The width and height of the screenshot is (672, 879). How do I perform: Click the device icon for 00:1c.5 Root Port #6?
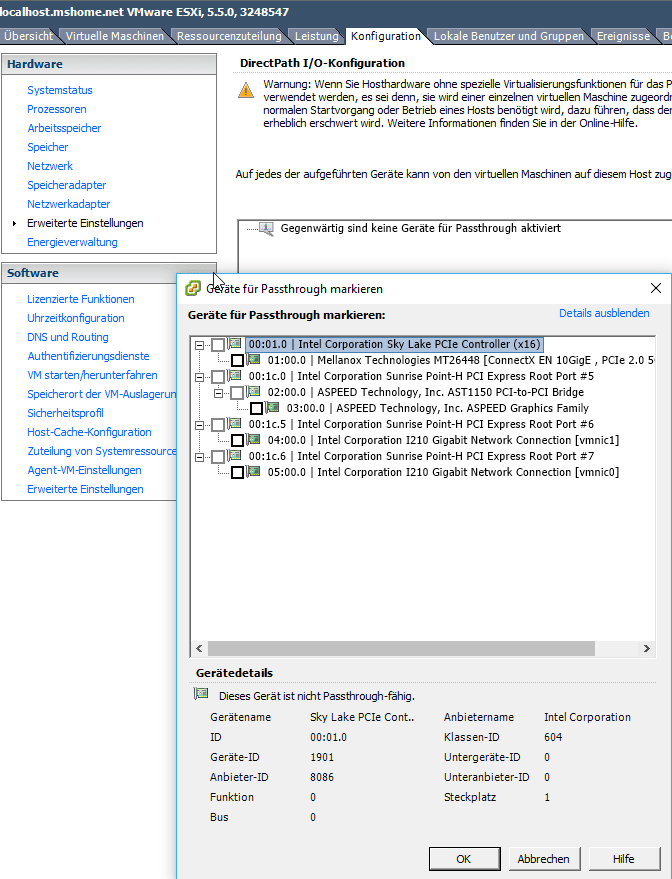(x=235, y=423)
